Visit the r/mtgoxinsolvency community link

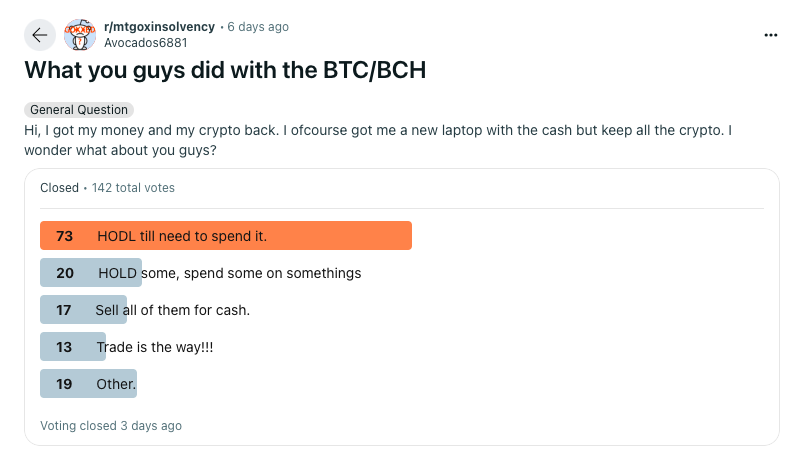coord(159,27)
